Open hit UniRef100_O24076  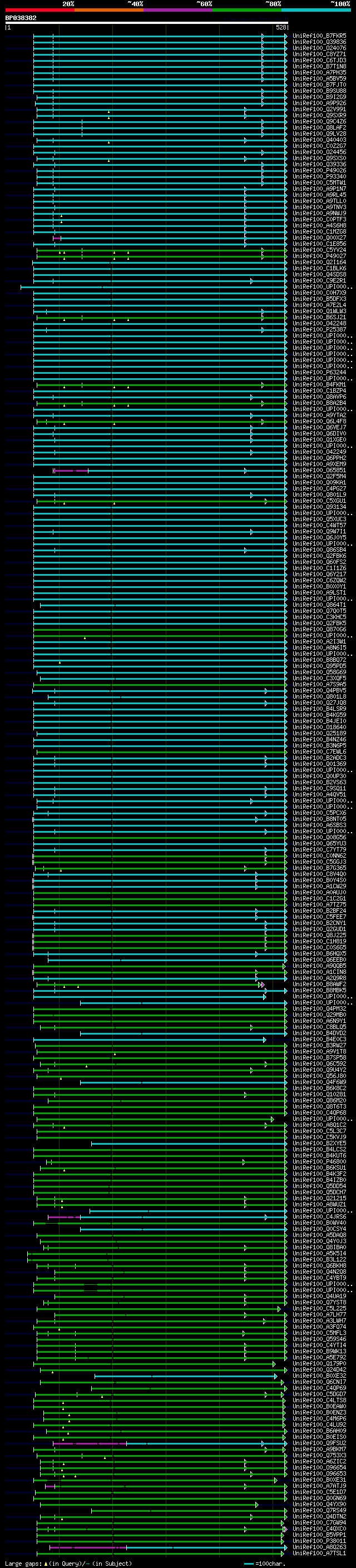319,48
